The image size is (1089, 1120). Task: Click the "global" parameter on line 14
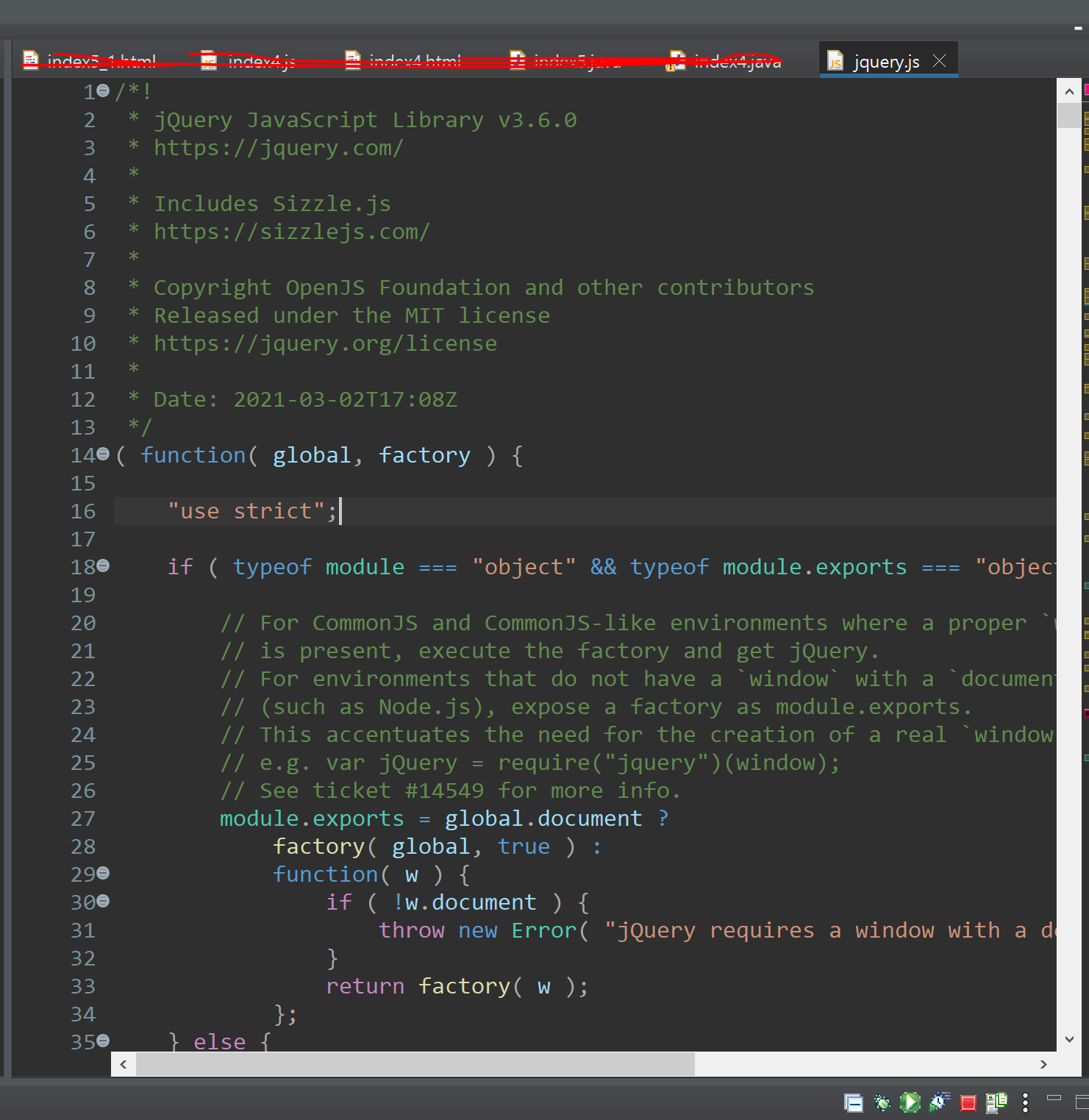tap(312, 455)
